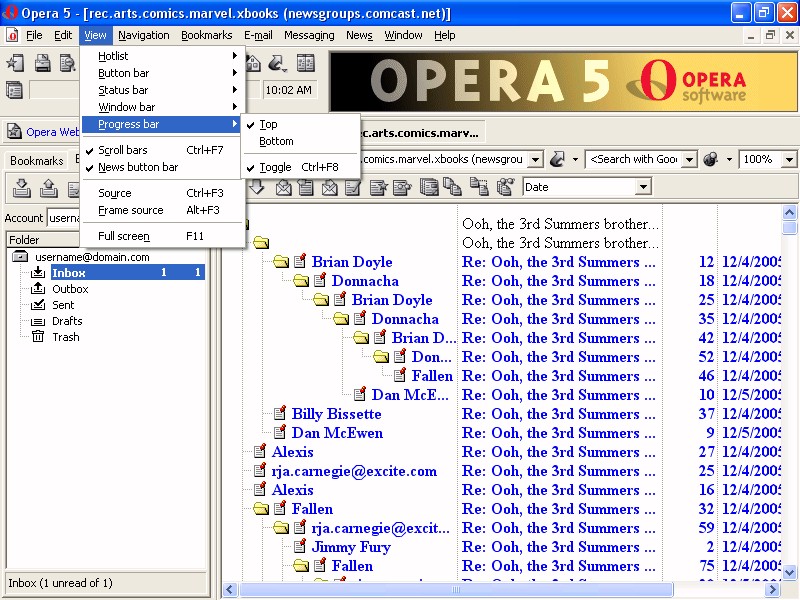Click the Opera 5 banner advertisement

[x=563, y=82]
